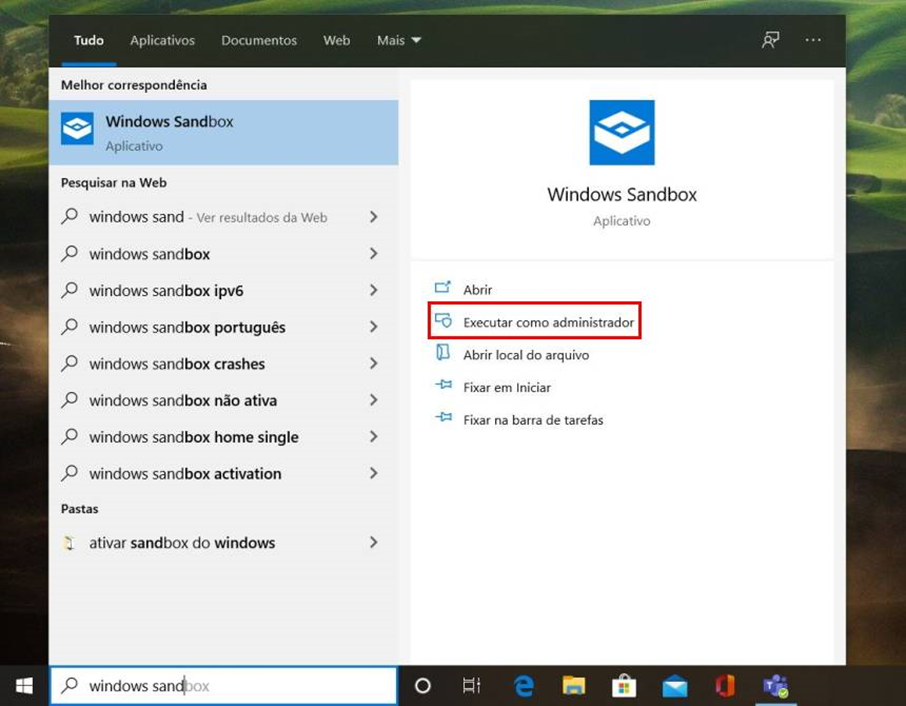Expand arrow for 'windows sand' web results
This screenshot has width=906, height=706.
point(374,217)
